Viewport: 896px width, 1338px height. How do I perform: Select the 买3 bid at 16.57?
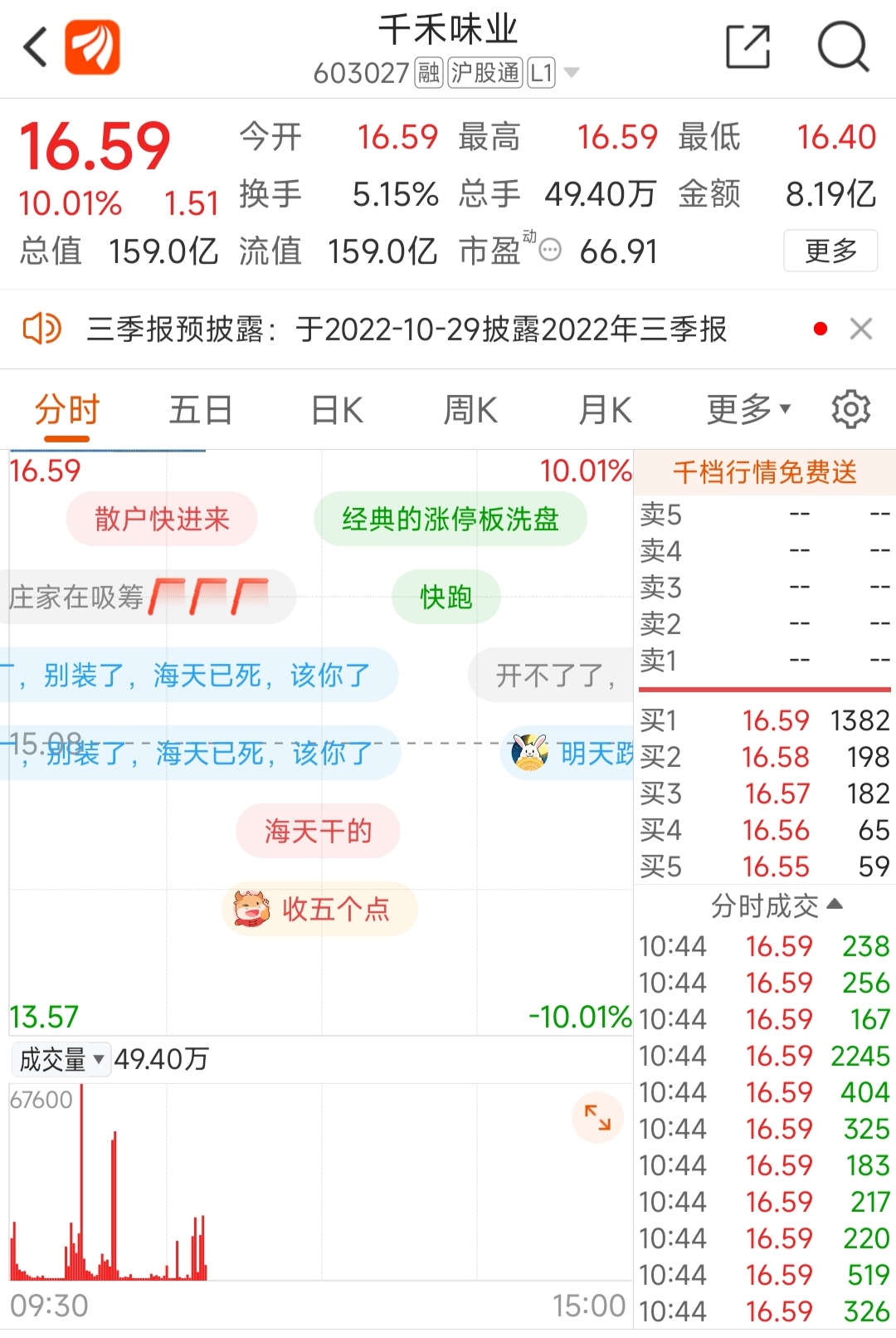pyautogui.click(x=764, y=794)
